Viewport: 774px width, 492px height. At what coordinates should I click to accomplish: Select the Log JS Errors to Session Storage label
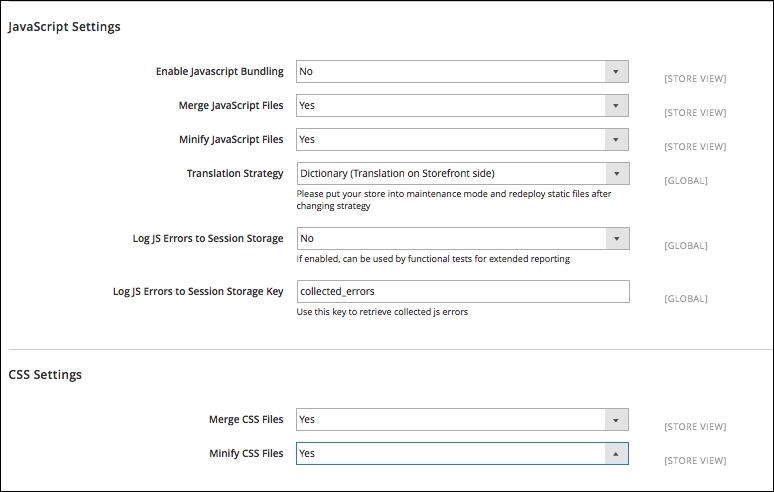(208, 238)
